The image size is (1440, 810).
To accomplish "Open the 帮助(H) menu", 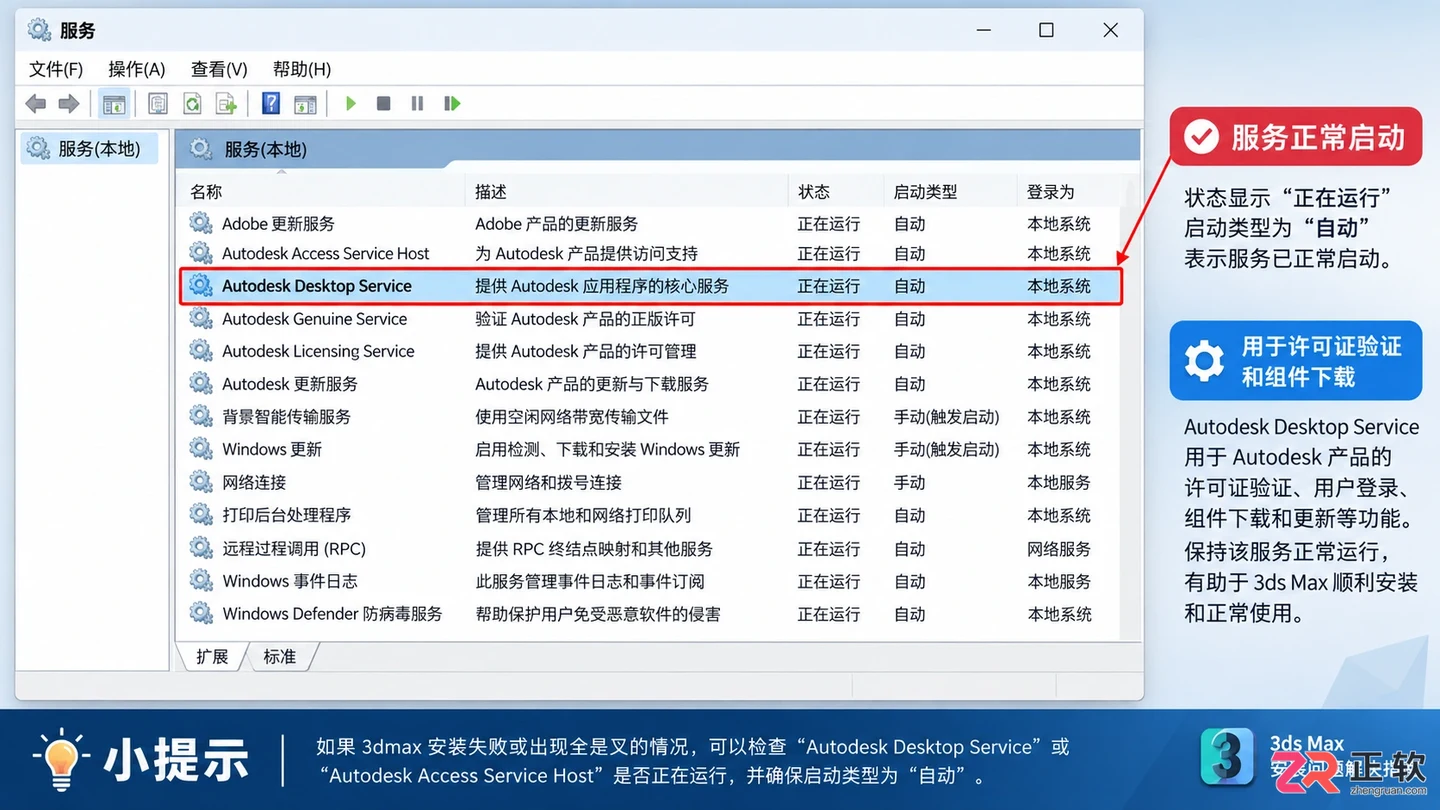I will click(x=302, y=69).
